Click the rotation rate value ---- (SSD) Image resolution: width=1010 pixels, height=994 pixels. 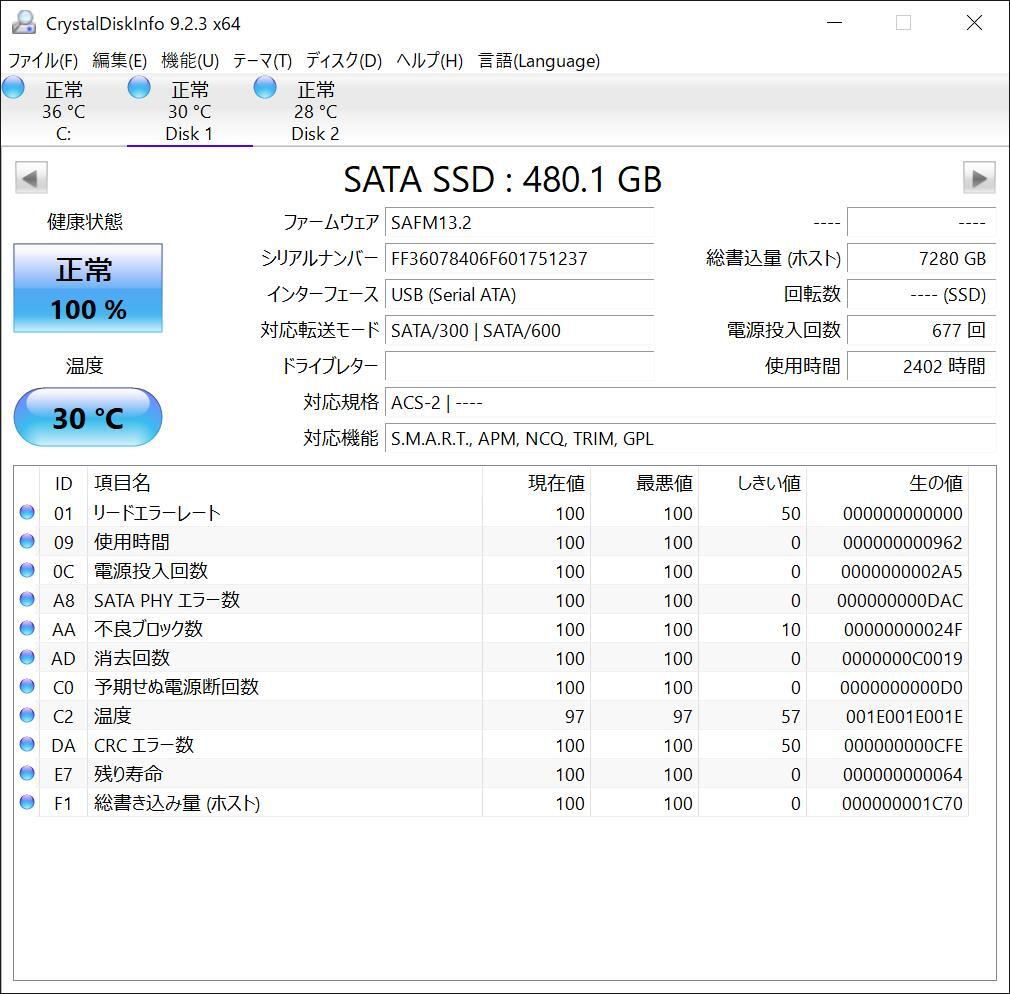[x=922, y=295]
